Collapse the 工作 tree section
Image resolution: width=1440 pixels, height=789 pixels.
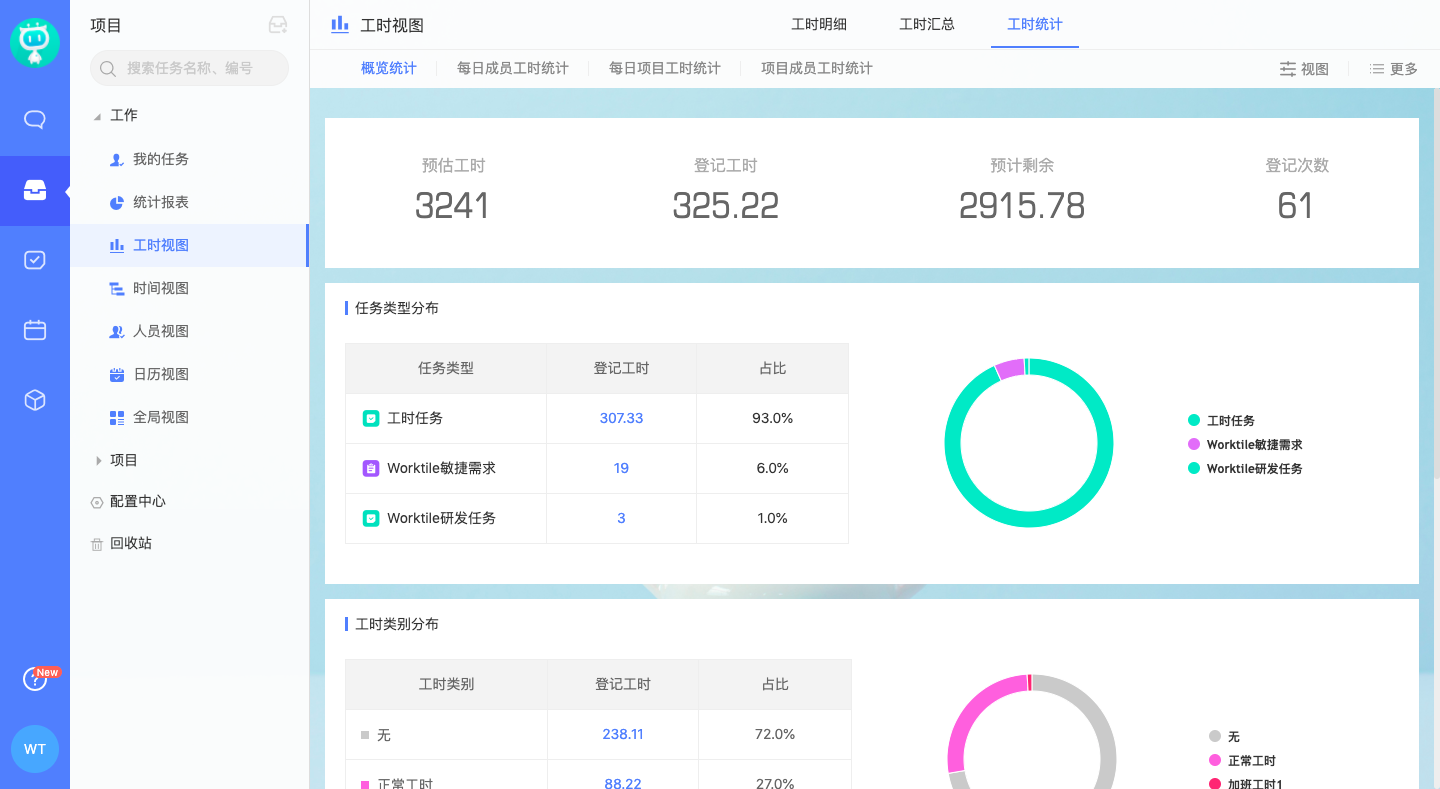tap(97, 116)
